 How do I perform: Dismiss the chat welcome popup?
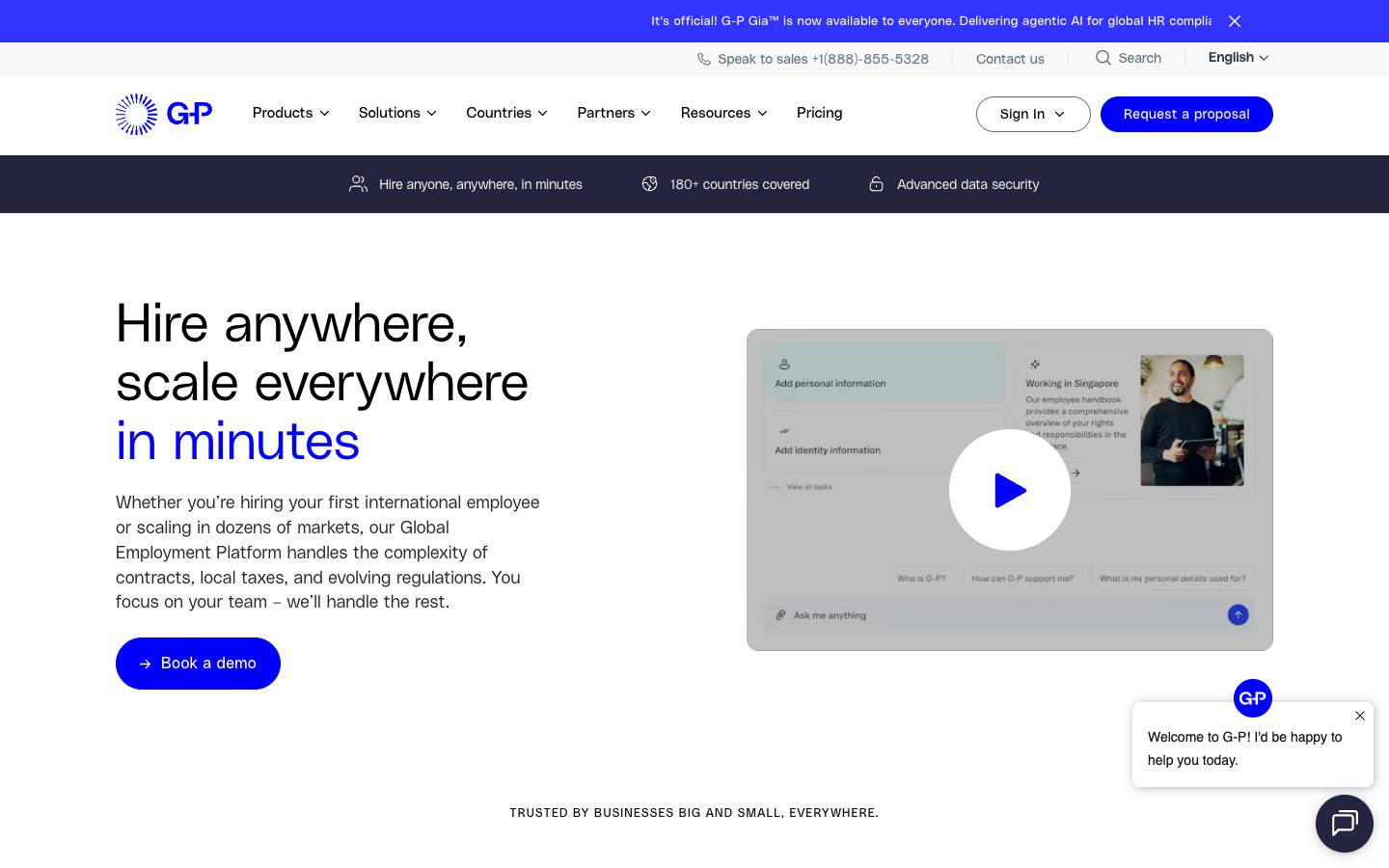[1360, 716]
